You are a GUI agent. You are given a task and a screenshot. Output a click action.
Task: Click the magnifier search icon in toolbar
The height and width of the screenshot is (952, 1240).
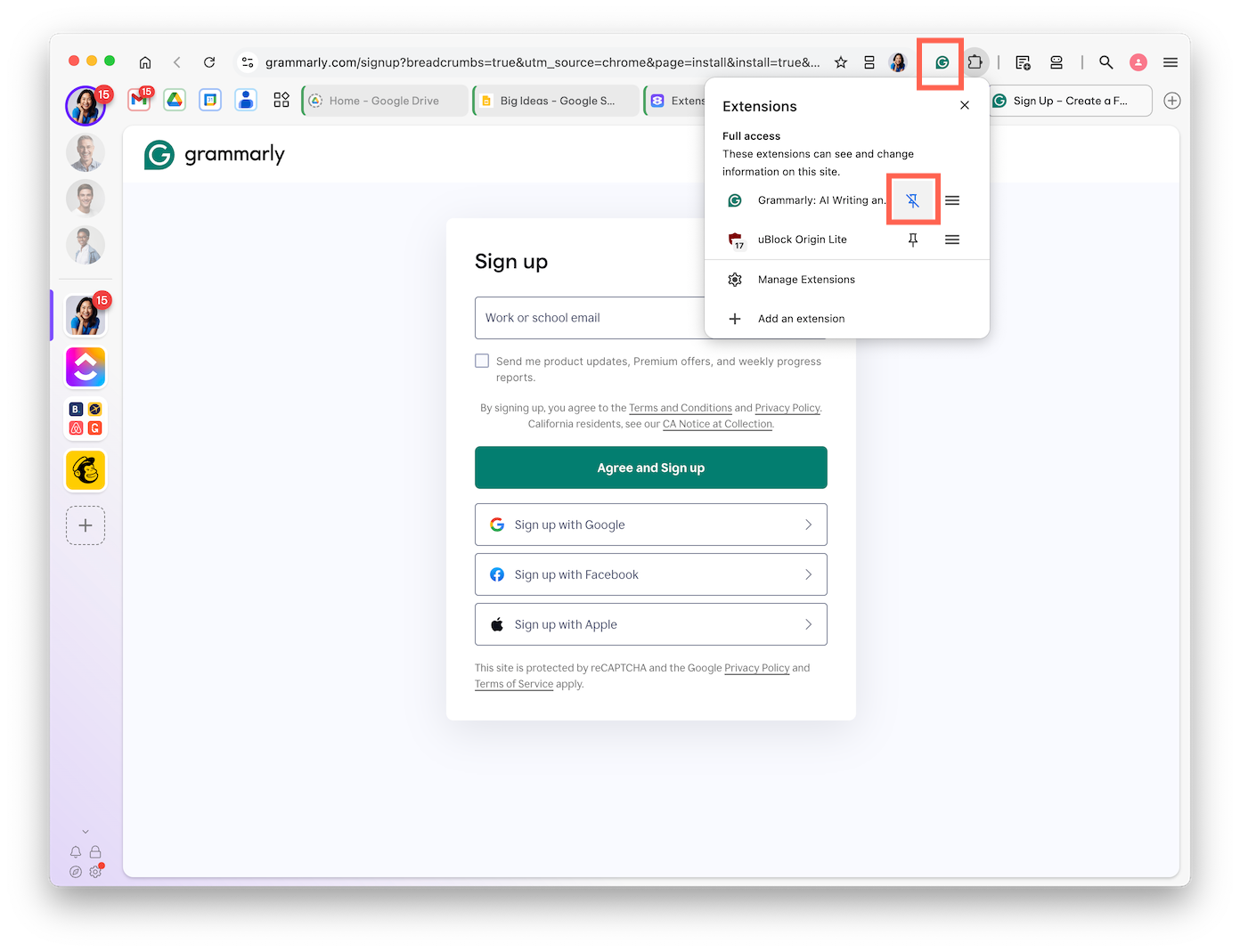coord(1105,62)
